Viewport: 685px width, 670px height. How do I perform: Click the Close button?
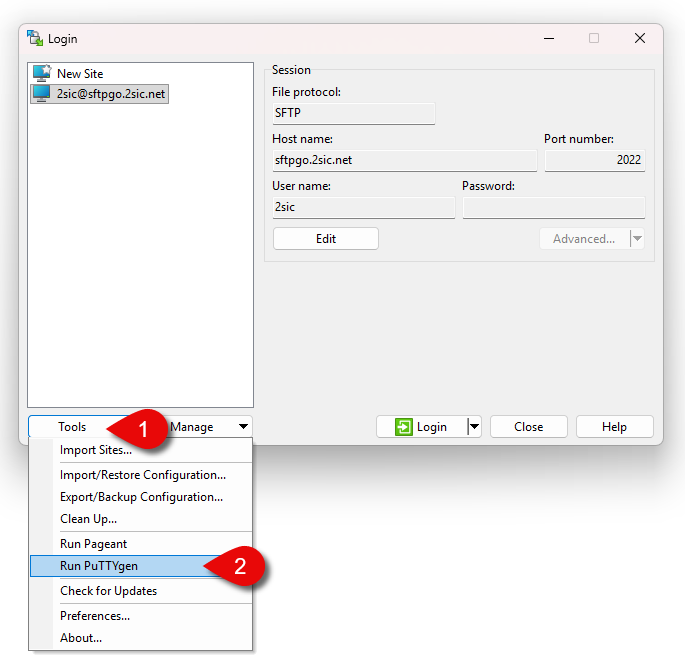pos(529,427)
